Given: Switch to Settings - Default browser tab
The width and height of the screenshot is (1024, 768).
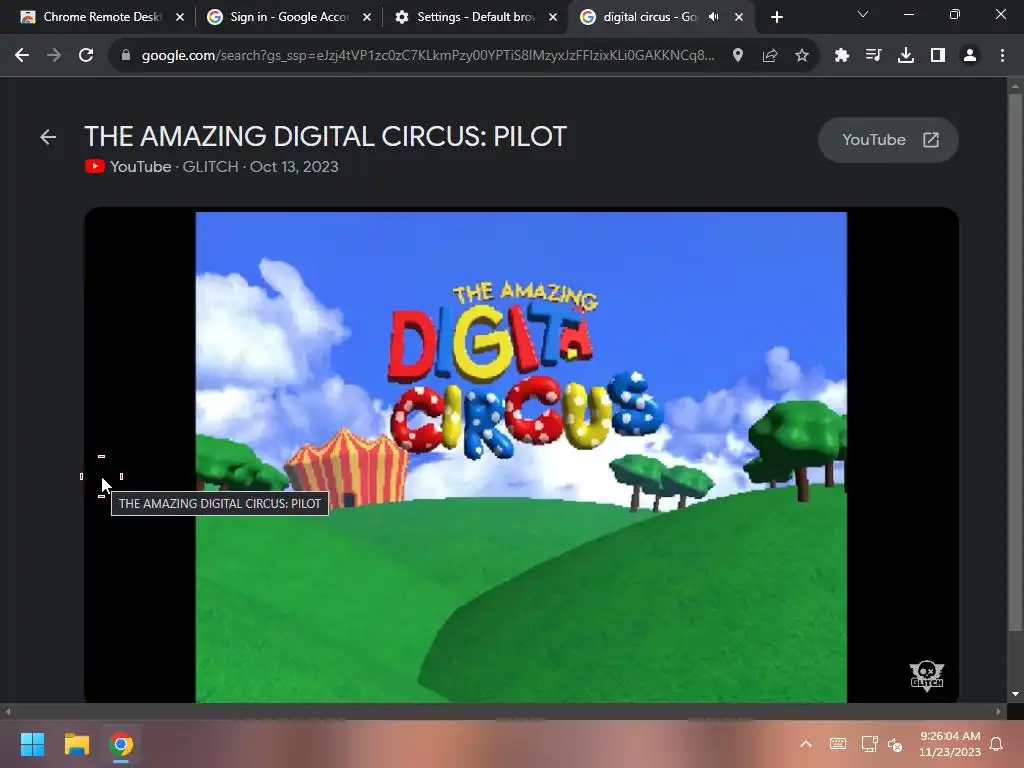Looking at the screenshot, I should pos(476,17).
